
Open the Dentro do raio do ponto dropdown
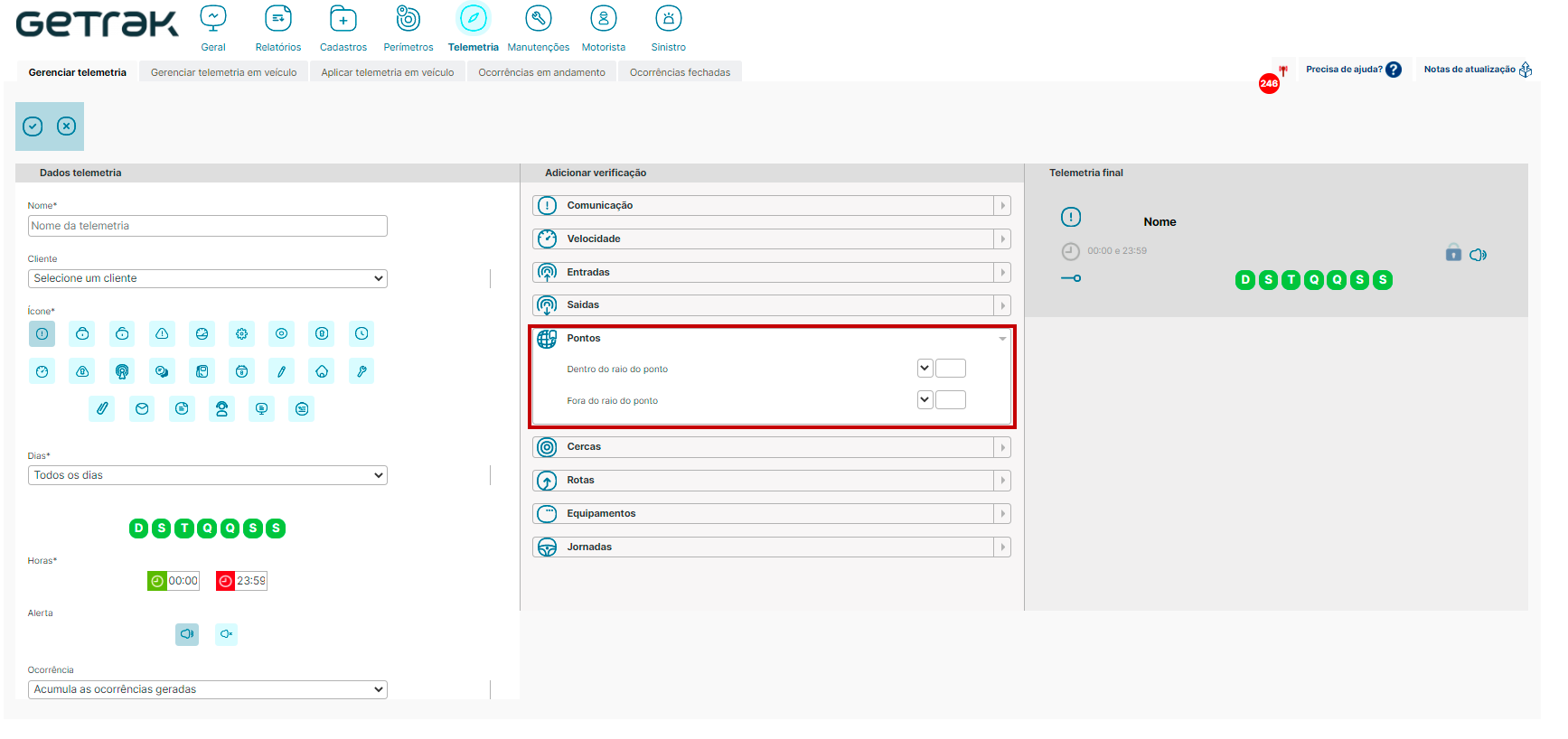[x=925, y=368]
